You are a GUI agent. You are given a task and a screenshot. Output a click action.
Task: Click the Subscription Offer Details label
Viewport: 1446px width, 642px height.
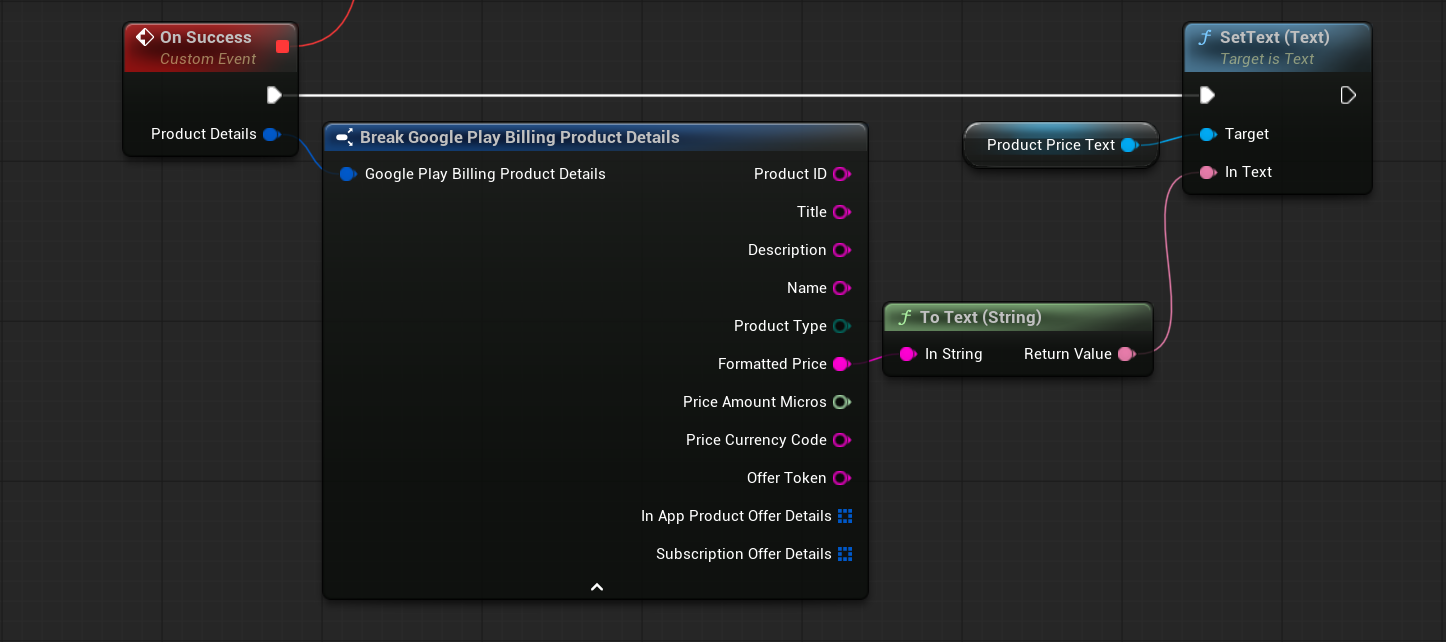(x=744, y=554)
